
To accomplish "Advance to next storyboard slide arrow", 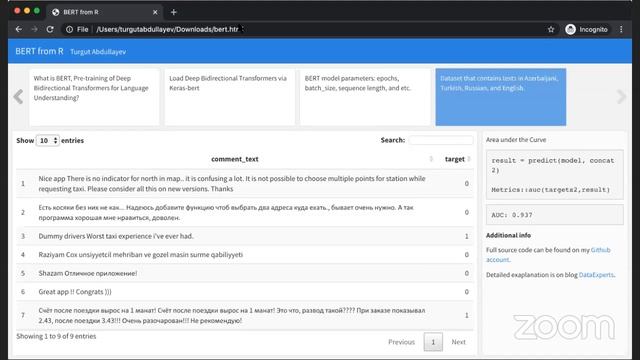I will pos(621,97).
